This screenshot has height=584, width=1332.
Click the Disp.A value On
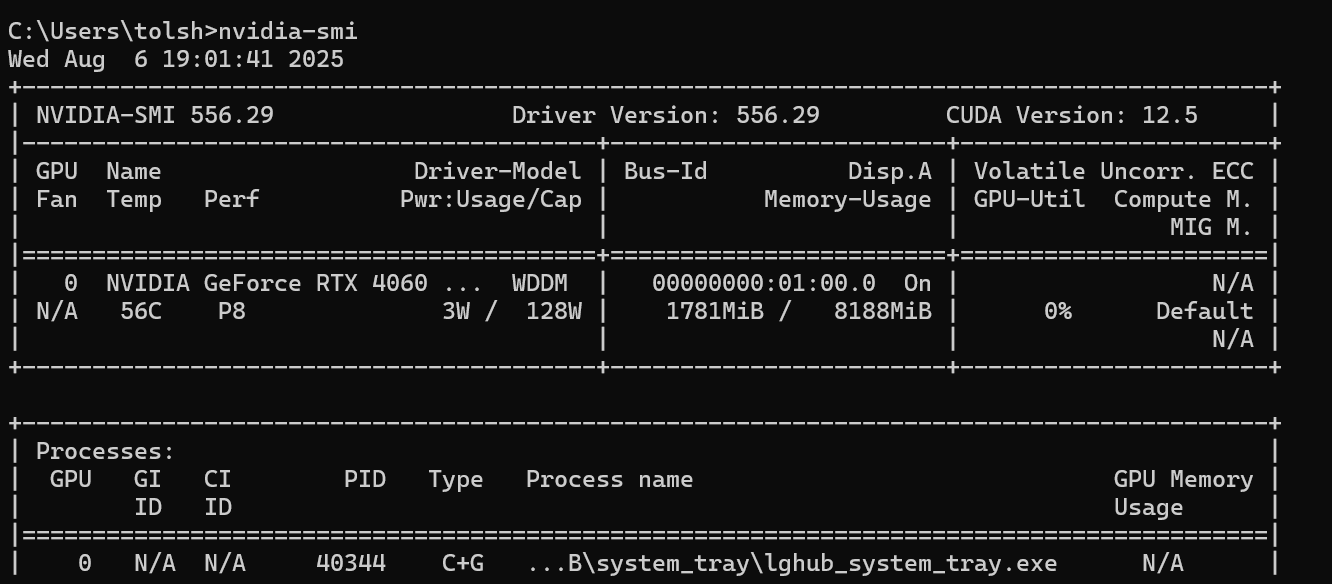pyautogui.click(x=918, y=283)
